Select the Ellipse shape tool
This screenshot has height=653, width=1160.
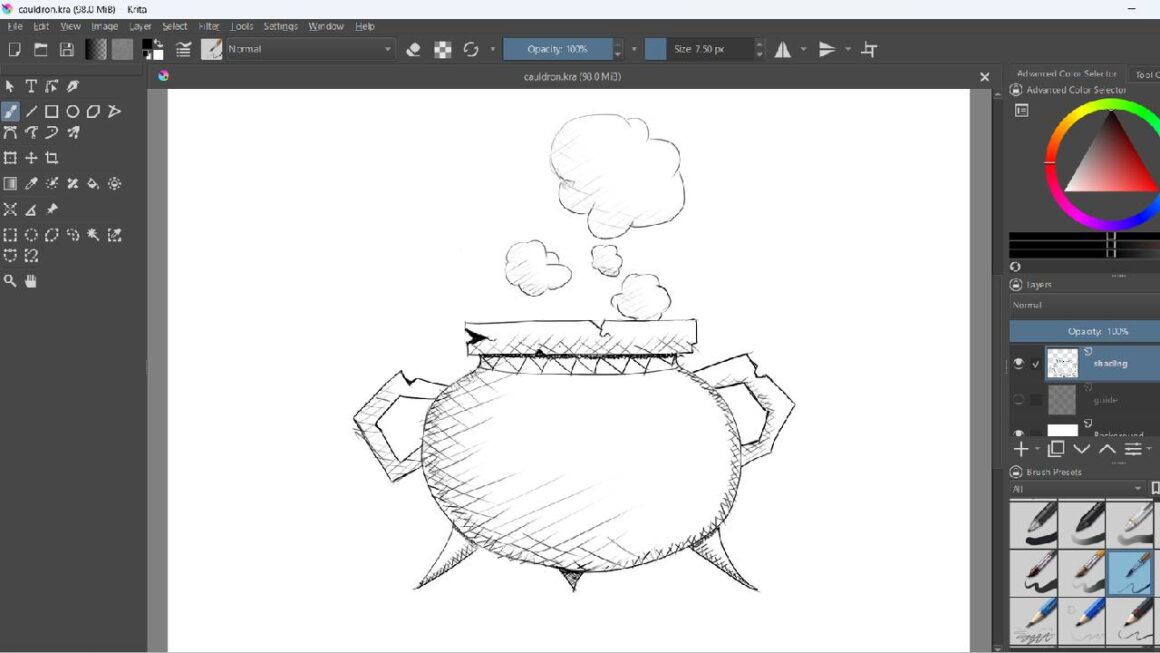pos(72,112)
